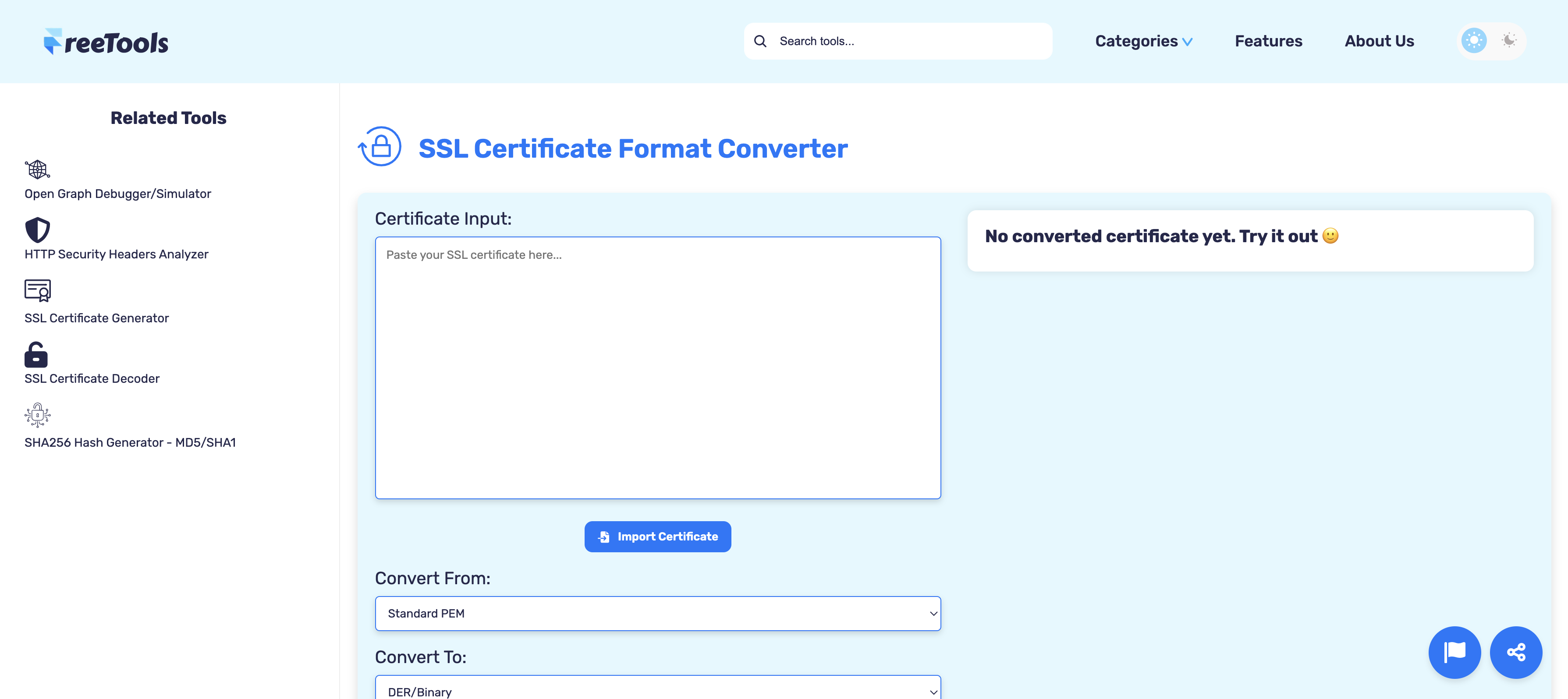Click the SSL Certificate Format Converter rotating-lock icon
Image resolution: width=1568 pixels, height=699 pixels.
click(x=379, y=145)
